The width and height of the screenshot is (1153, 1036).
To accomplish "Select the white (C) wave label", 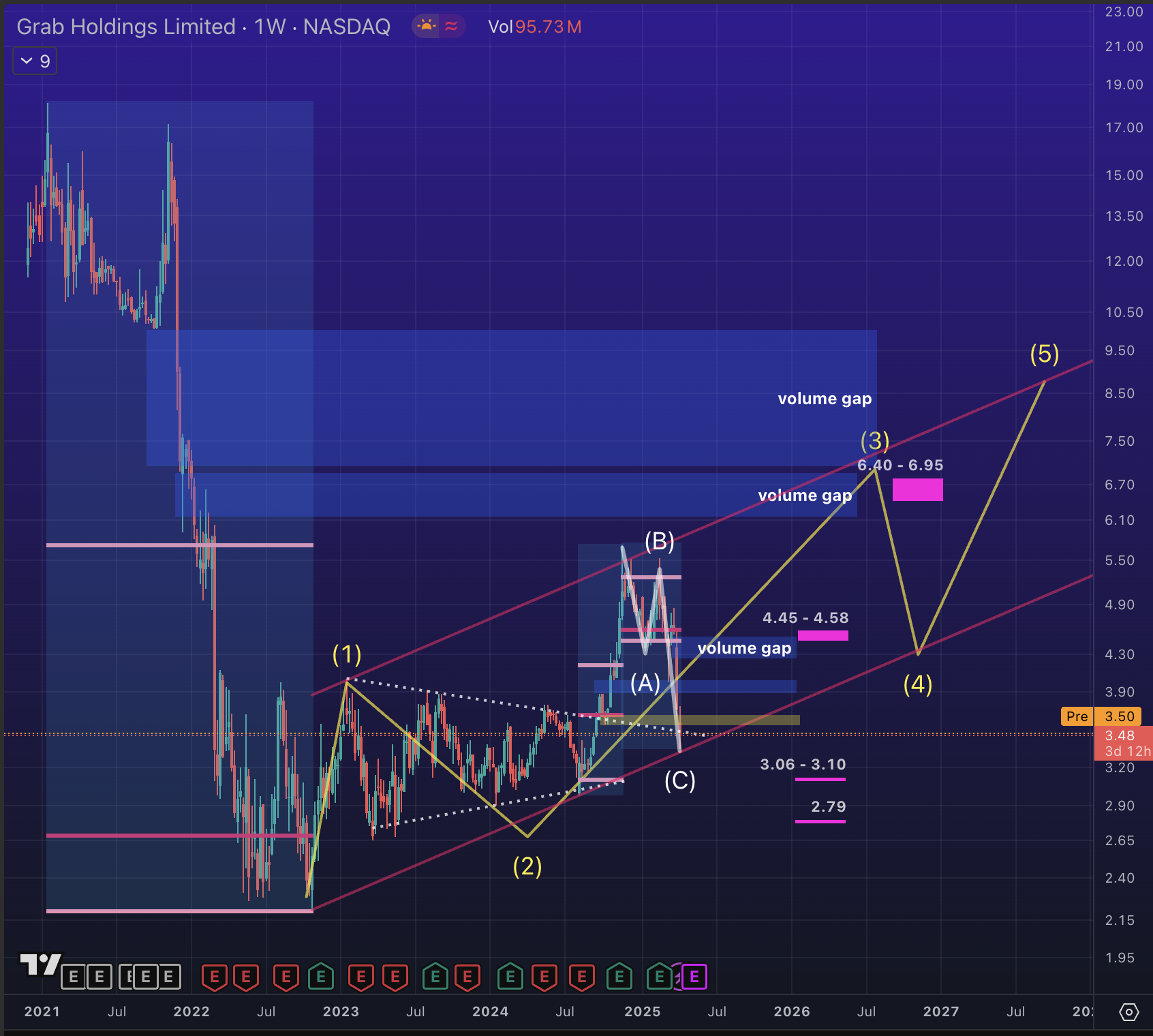I will coord(679,780).
